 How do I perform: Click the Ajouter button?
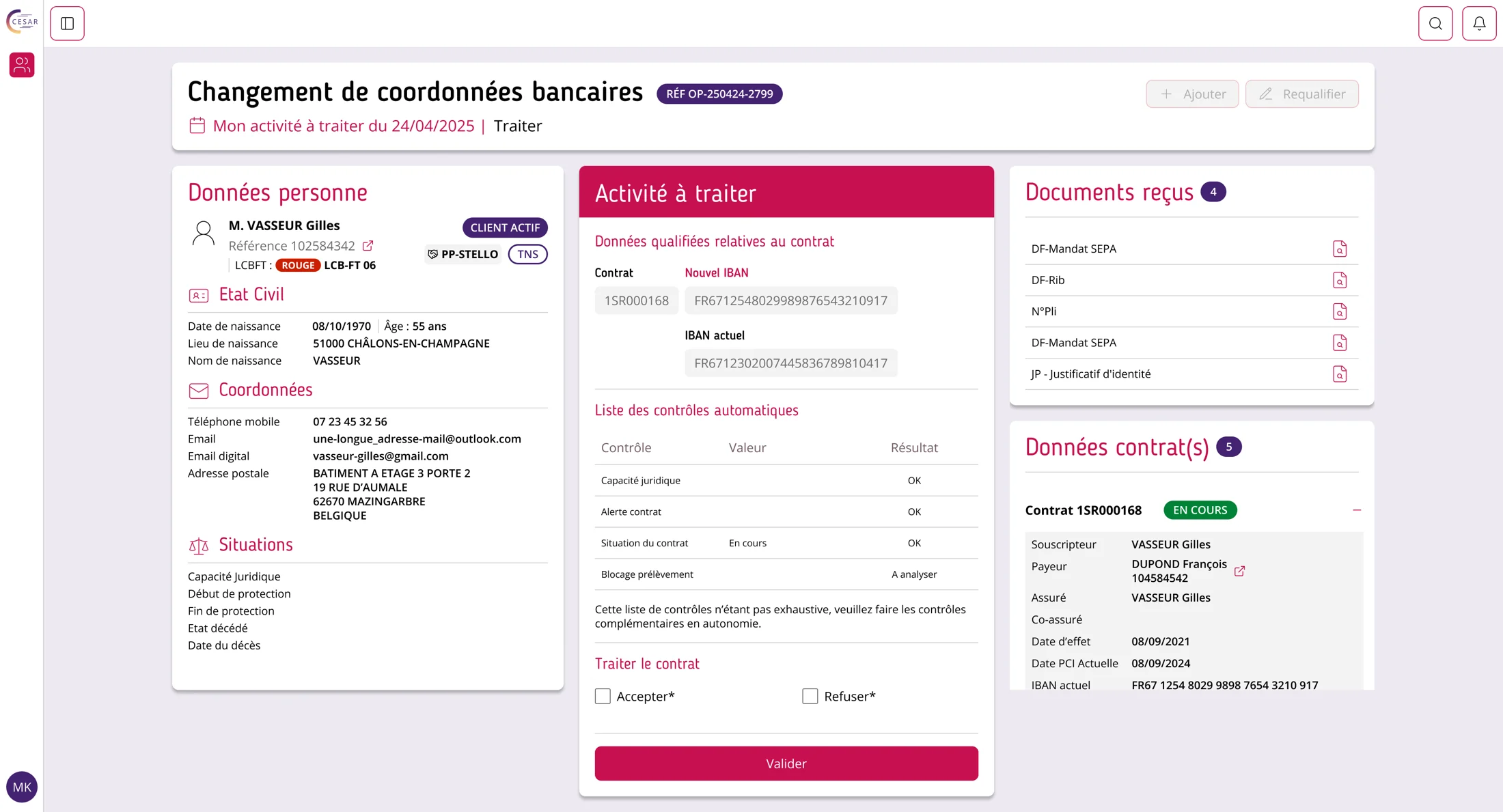pyautogui.click(x=1192, y=94)
